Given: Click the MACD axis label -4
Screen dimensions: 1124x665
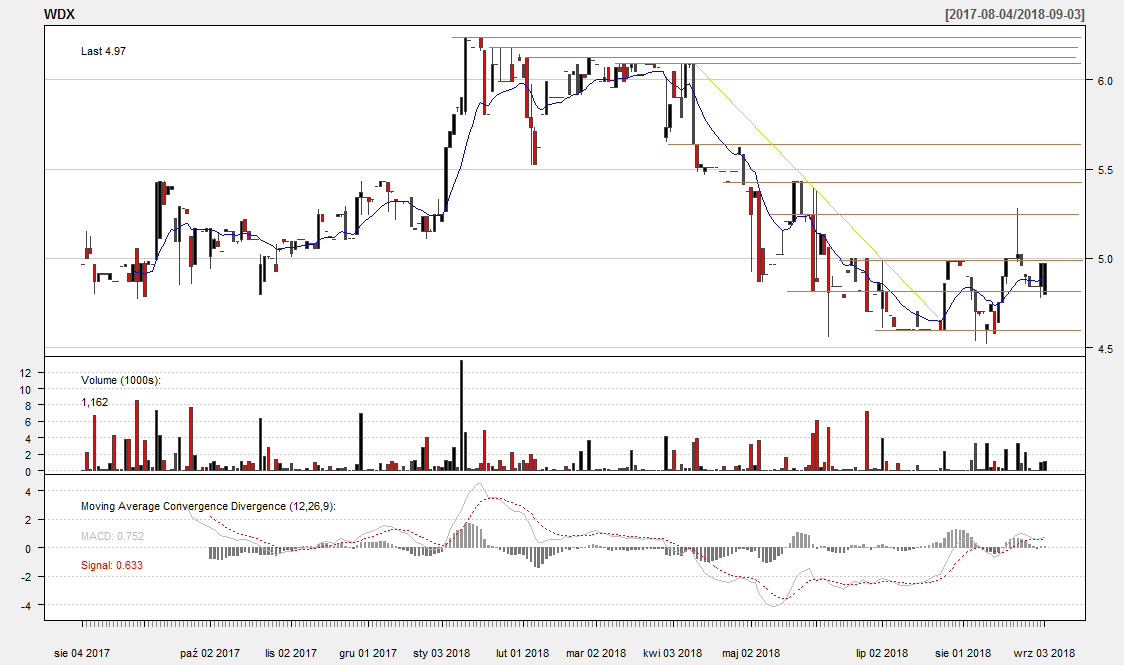Looking at the screenshot, I should [x=27, y=606].
